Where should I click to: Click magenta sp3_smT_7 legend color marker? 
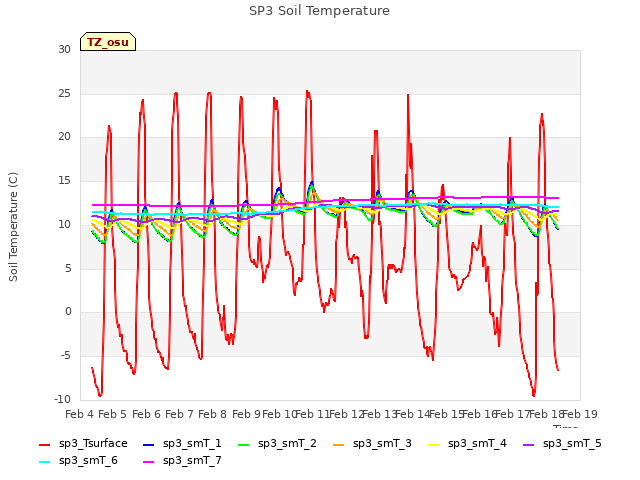149,462
